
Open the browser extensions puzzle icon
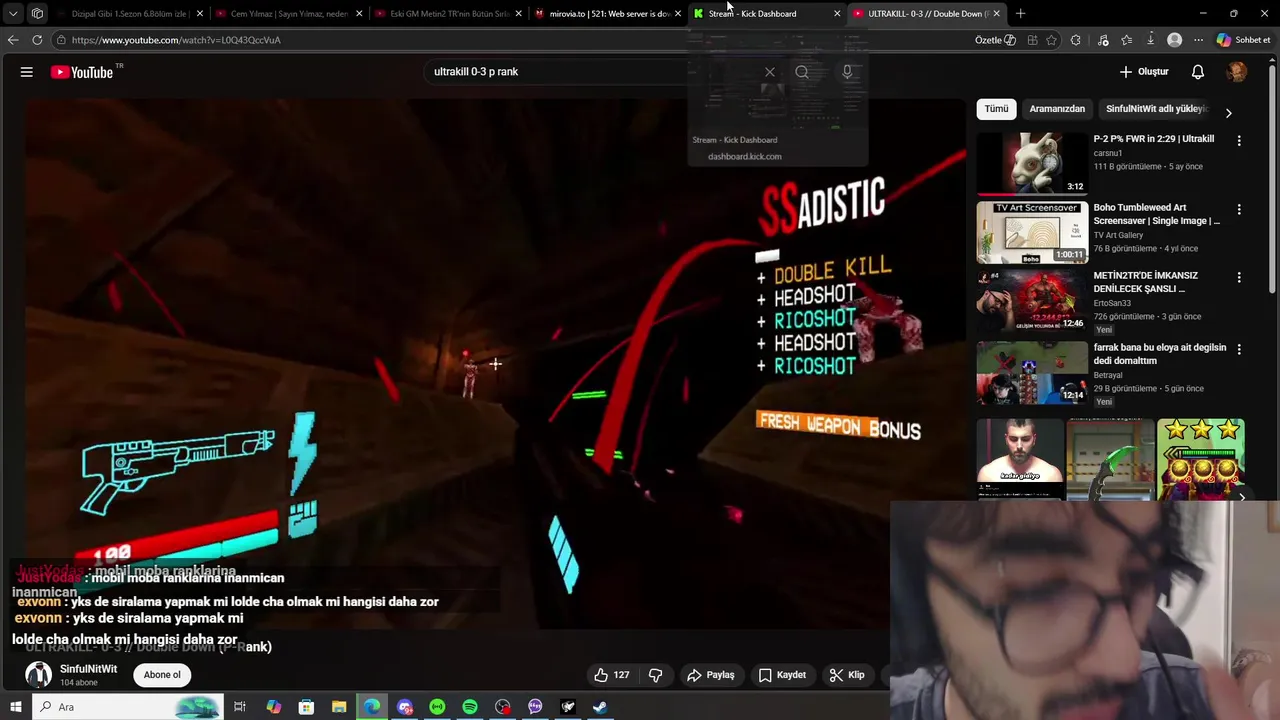(1075, 40)
